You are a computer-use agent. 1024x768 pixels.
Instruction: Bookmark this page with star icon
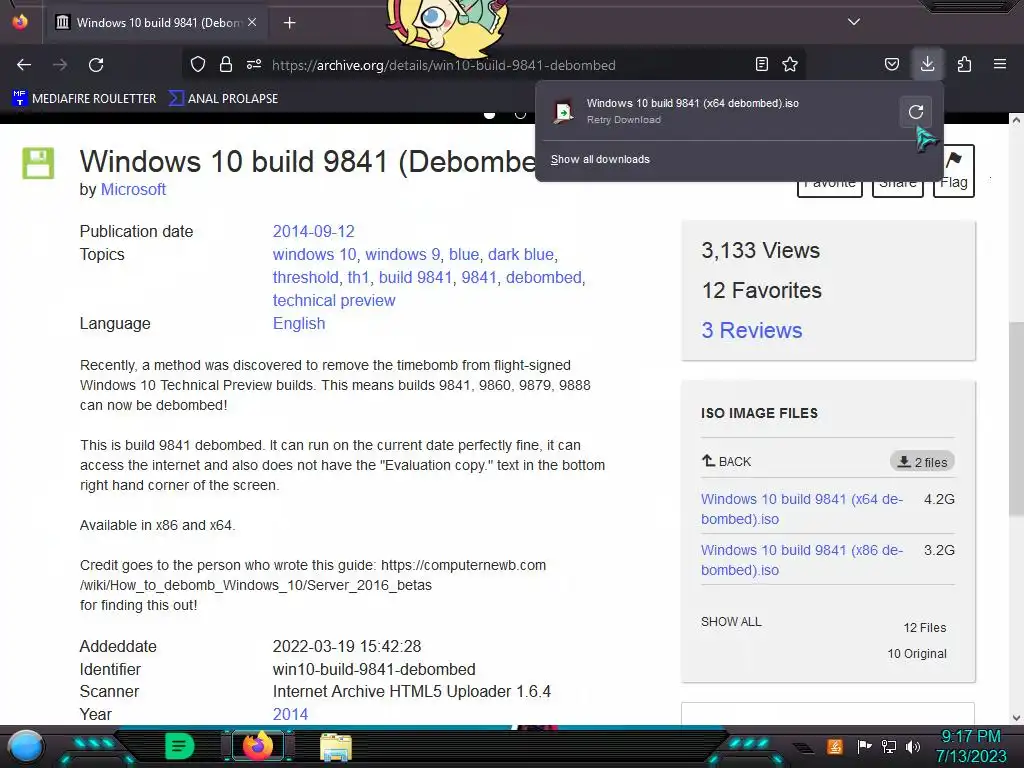790,65
